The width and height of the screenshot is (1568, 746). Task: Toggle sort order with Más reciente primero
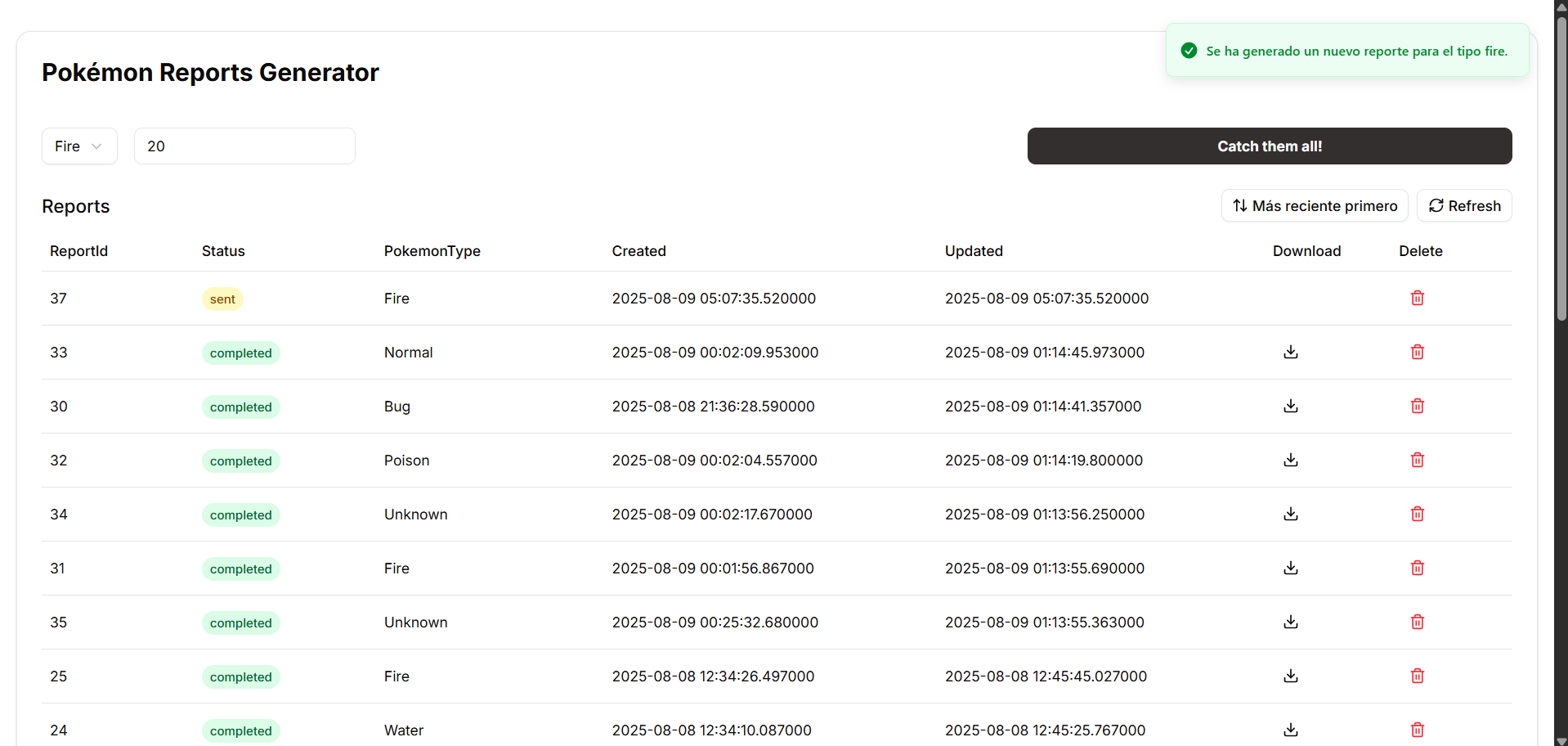click(1324, 205)
